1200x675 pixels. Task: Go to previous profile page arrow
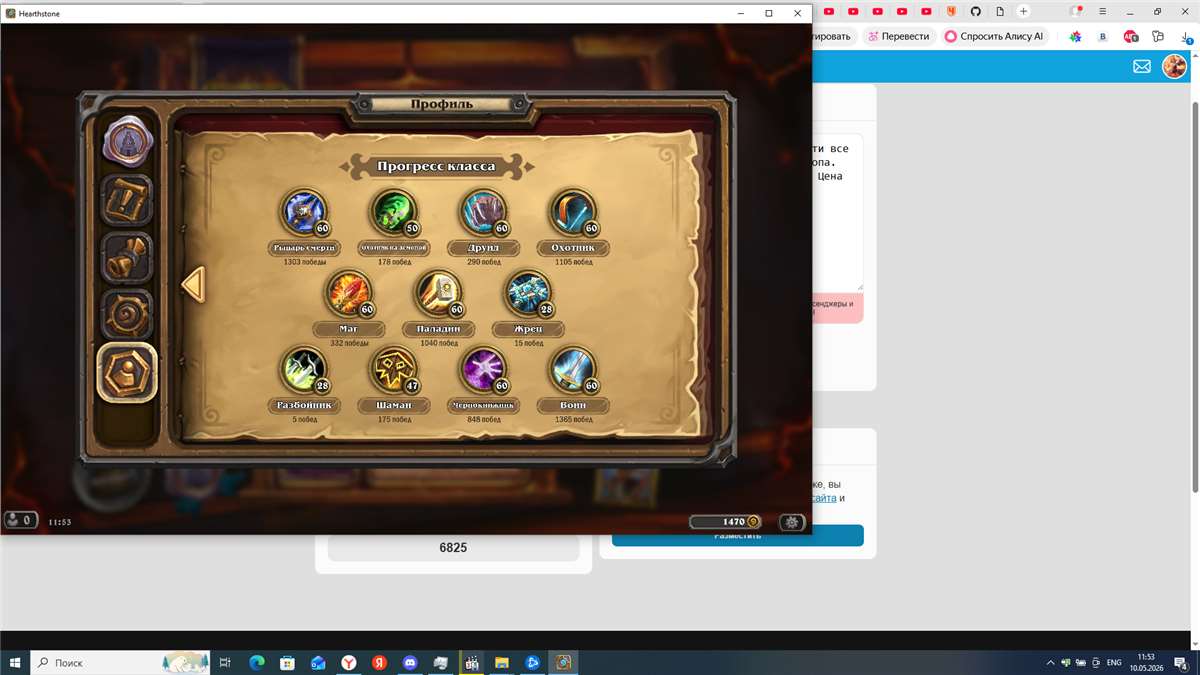(192, 285)
